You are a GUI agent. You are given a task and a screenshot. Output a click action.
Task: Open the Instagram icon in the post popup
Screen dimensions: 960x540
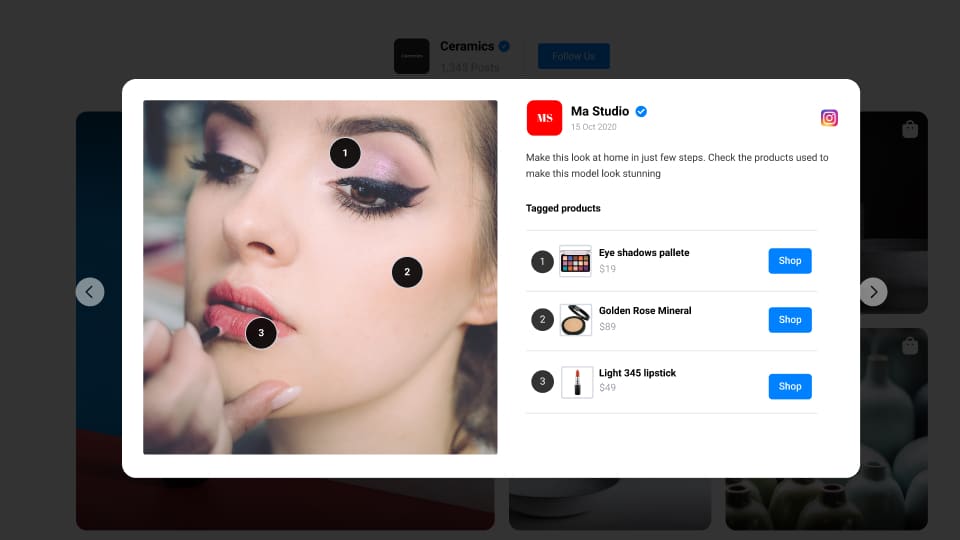829,118
